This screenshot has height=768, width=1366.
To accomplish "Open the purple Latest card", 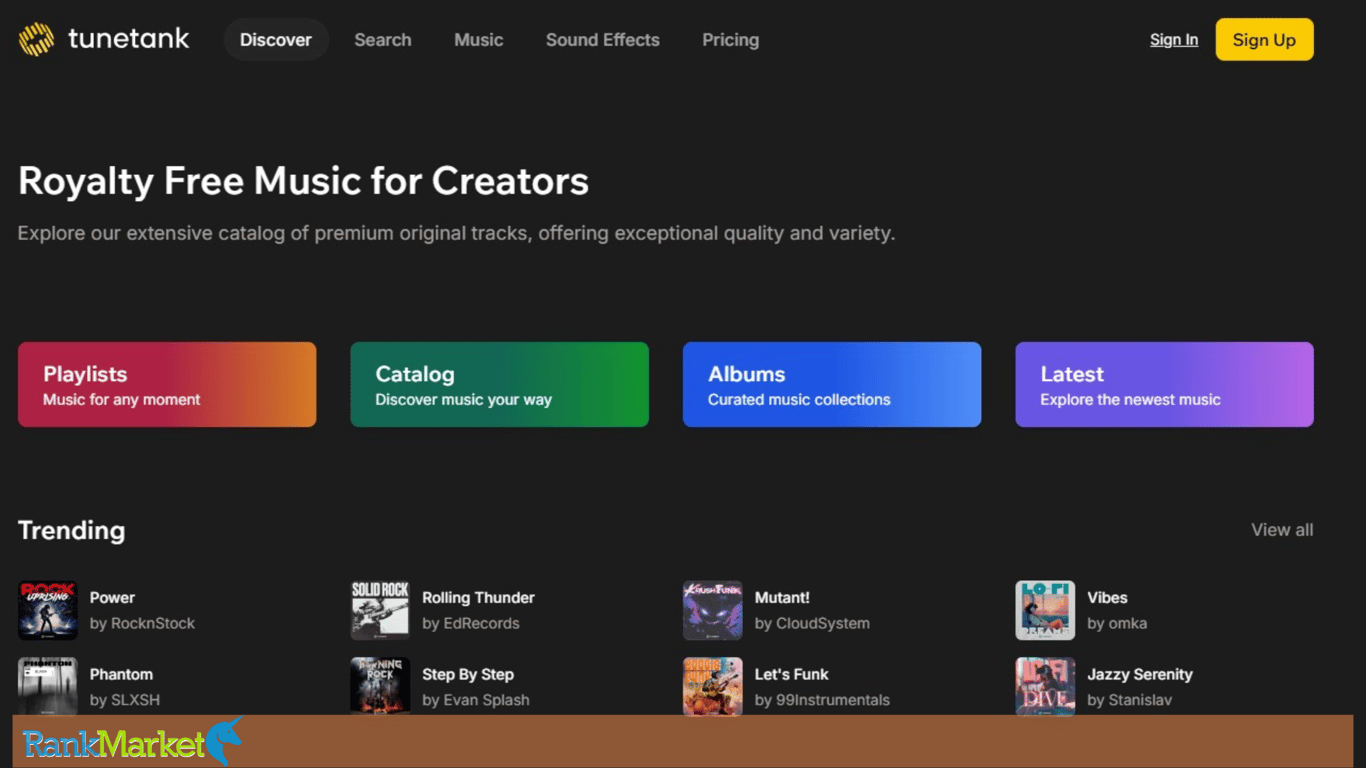I will pos(1164,385).
